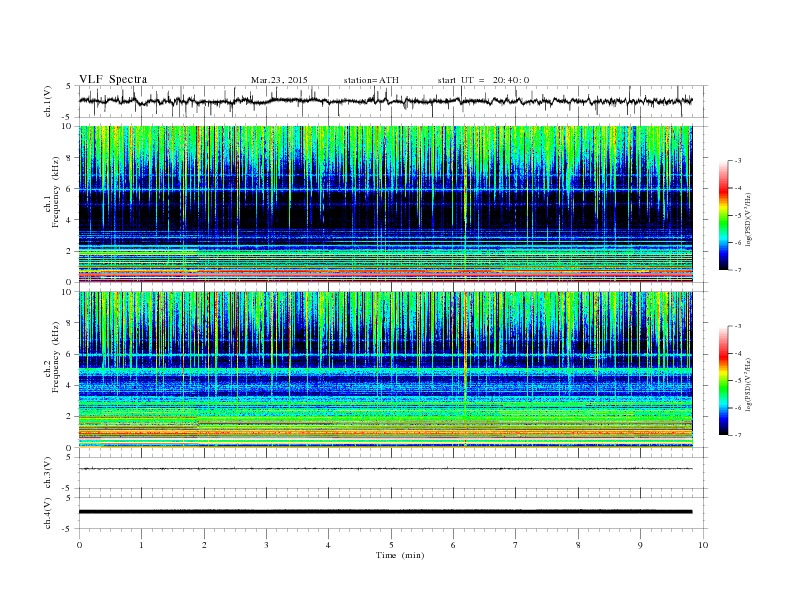Click the "station=ATH" header label
The width and height of the screenshot is (792, 612).
(371, 80)
